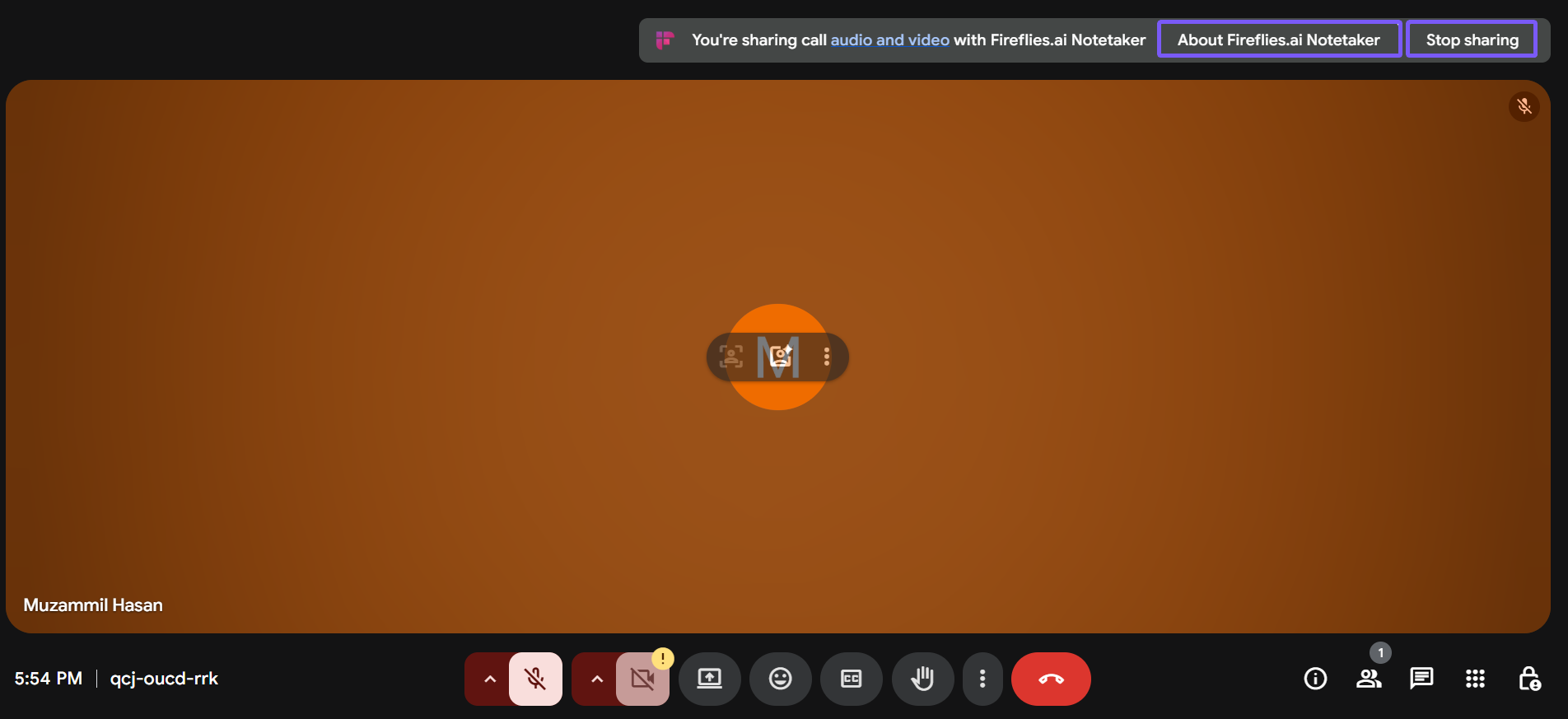Open About Fireflies.ai Notetaker
The image size is (1568, 719).
pos(1279,40)
